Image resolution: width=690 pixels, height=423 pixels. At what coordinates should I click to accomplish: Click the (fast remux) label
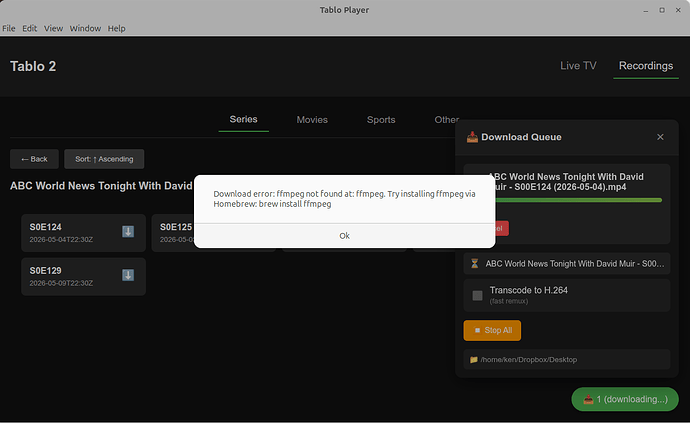tap(509, 301)
